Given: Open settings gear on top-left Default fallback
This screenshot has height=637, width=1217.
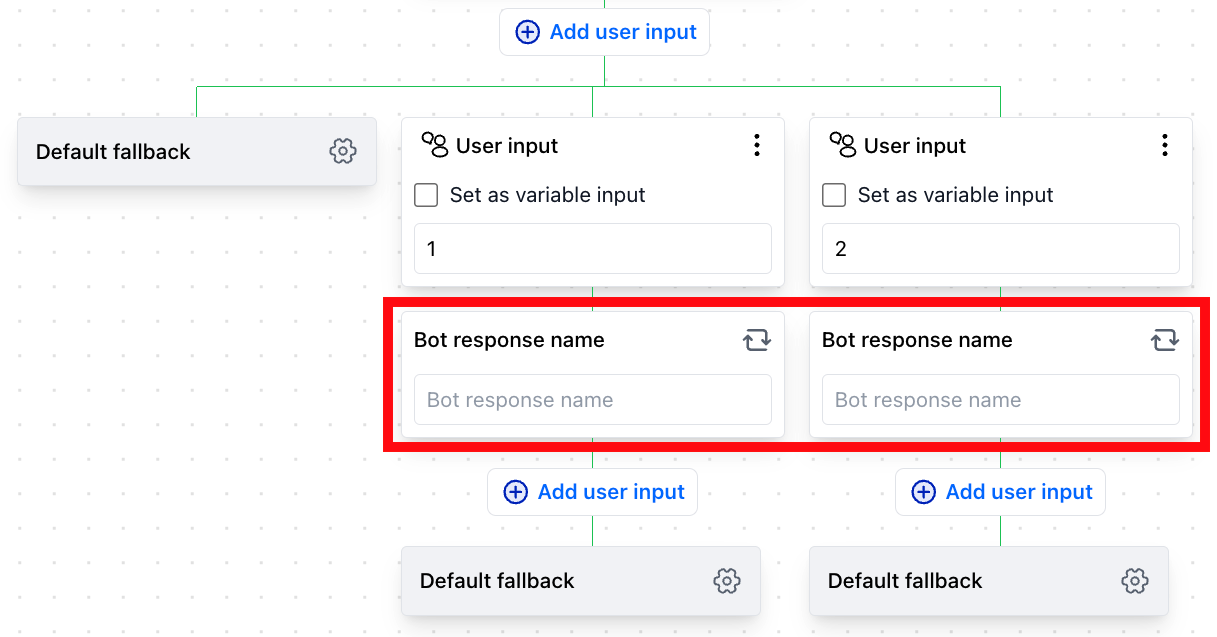Looking at the screenshot, I should coord(343,151).
